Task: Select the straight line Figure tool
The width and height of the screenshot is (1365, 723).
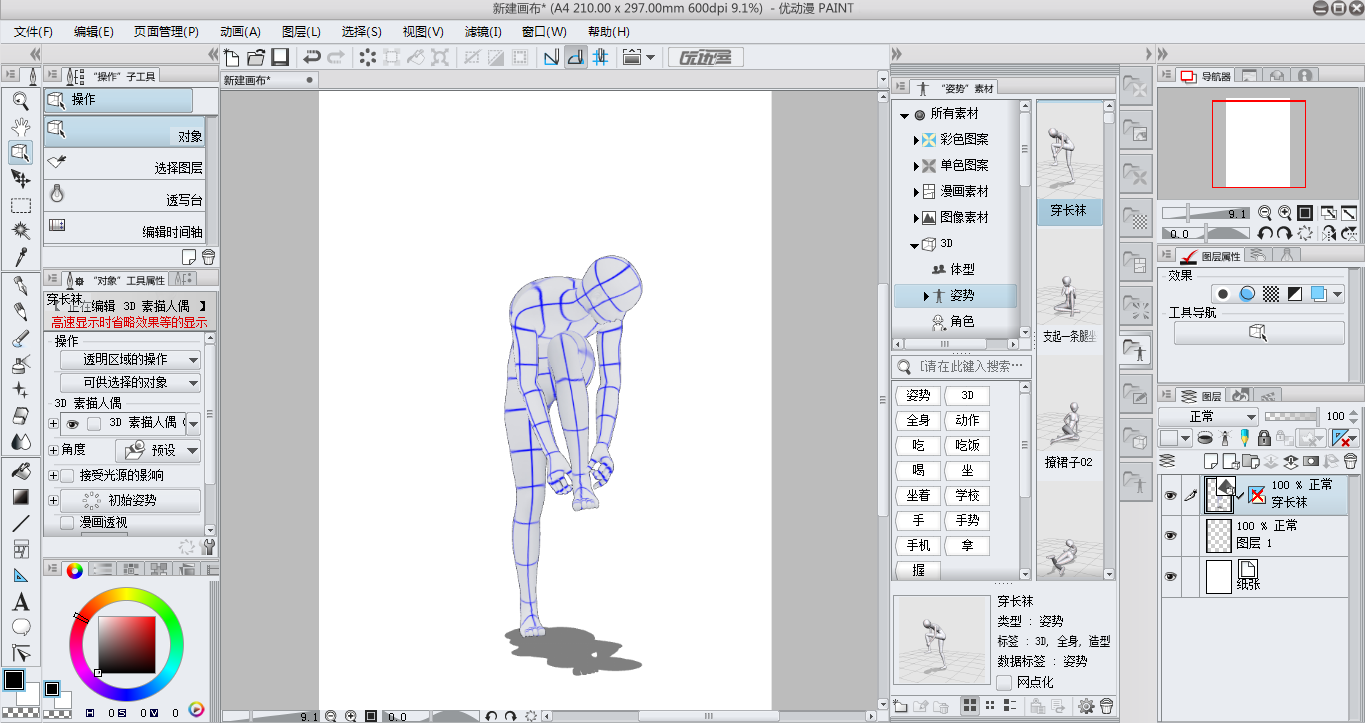Action: [x=20, y=523]
